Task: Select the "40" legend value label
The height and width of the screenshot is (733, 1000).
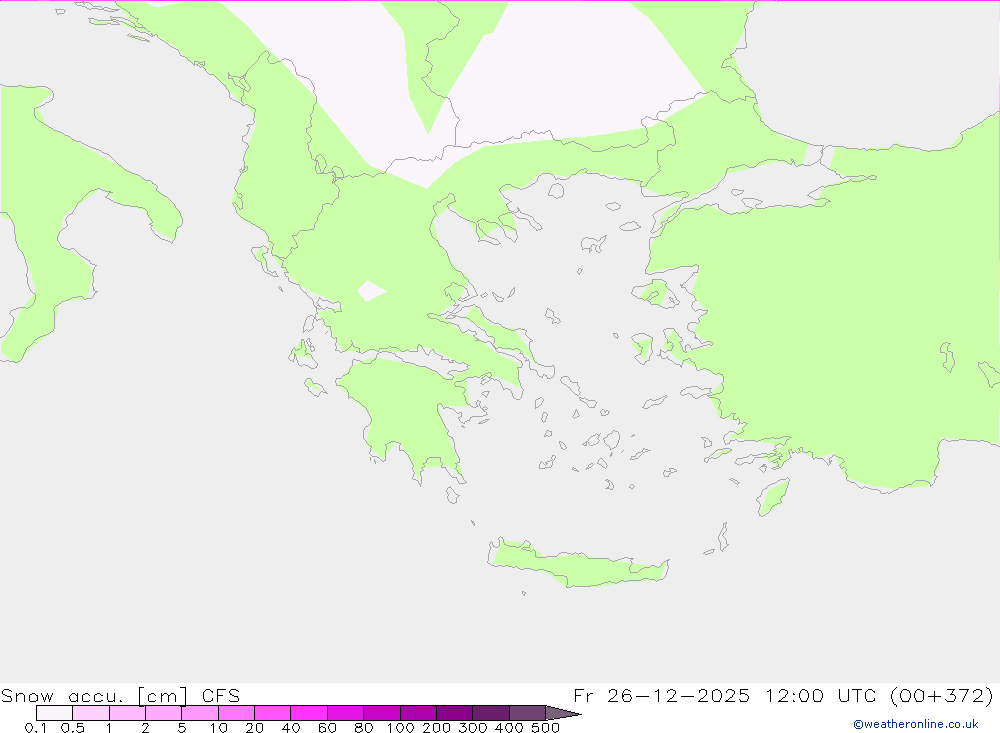Action: pos(291,727)
